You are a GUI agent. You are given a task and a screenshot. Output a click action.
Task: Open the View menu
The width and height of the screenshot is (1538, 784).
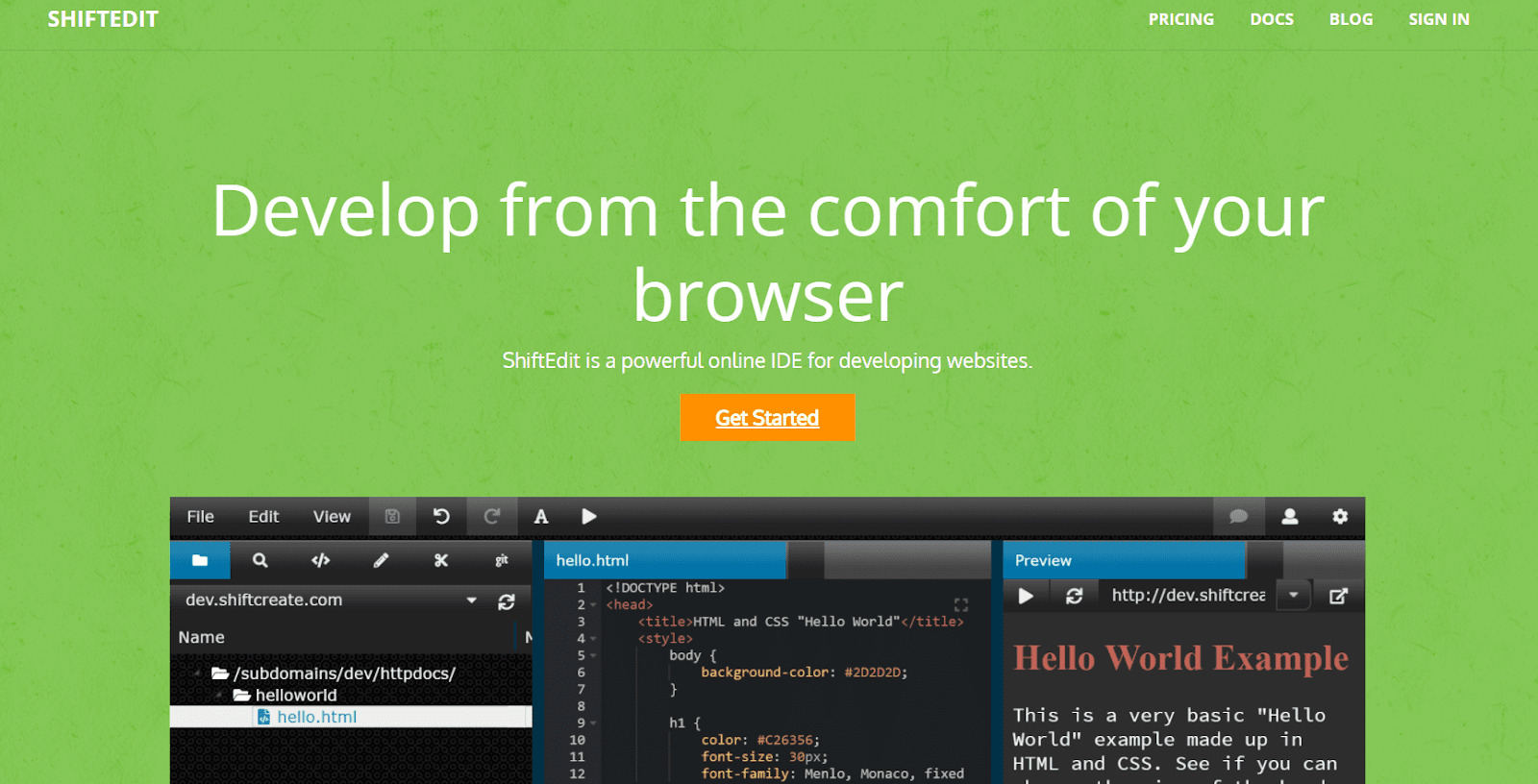click(x=332, y=517)
